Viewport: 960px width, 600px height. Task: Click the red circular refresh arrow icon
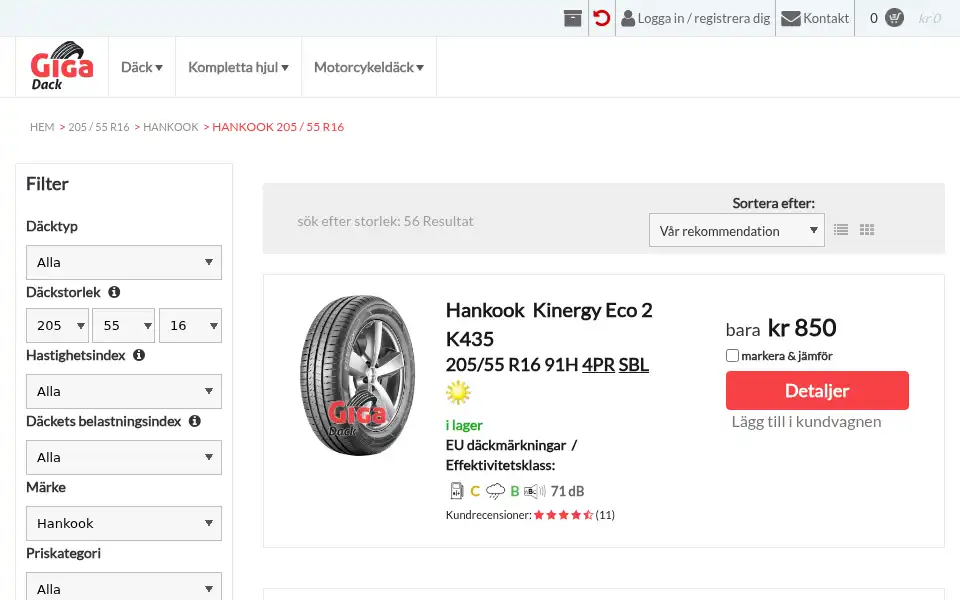[602, 18]
